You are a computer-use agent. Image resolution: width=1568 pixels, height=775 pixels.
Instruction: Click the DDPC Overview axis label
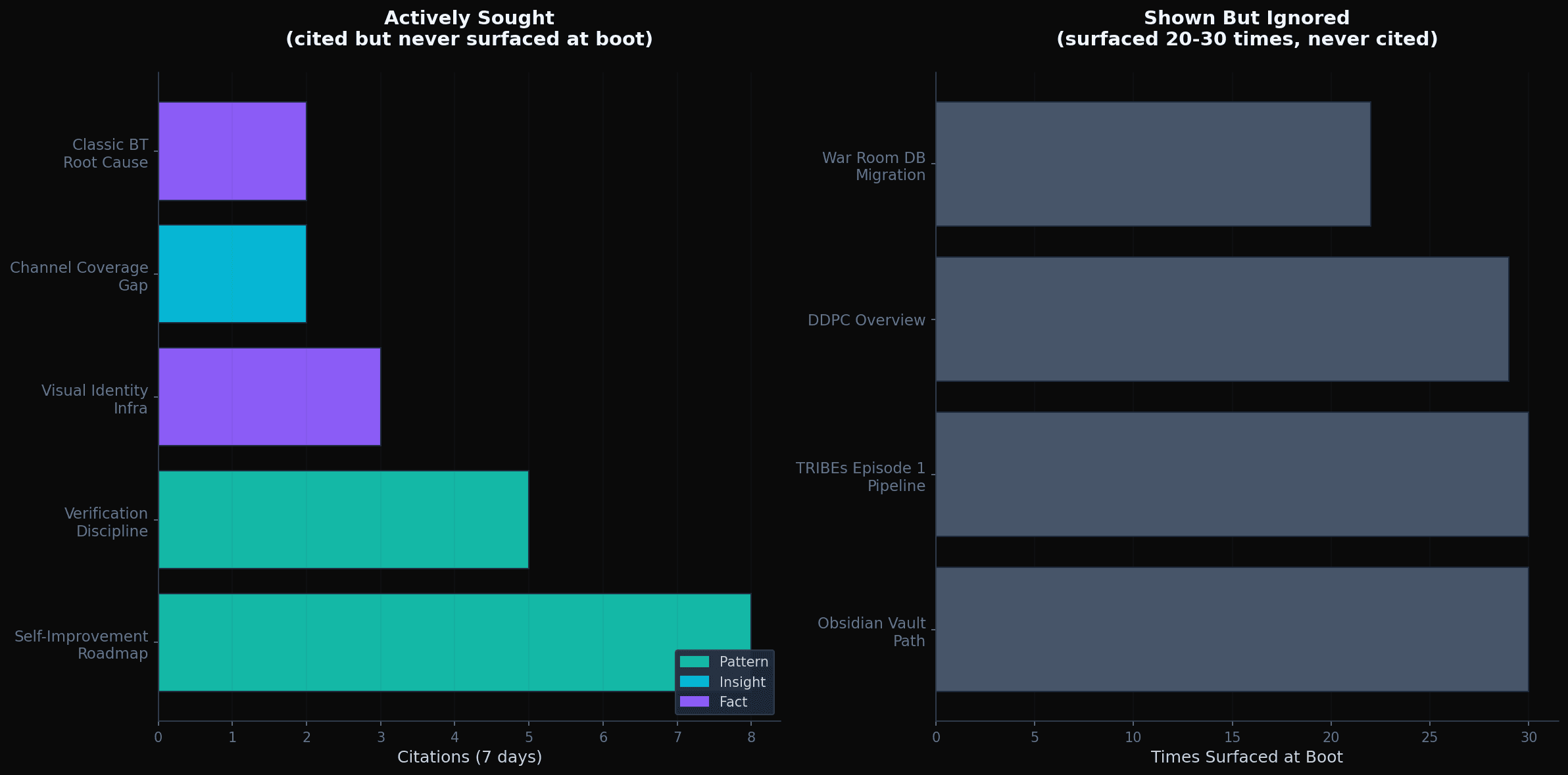[866, 320]
